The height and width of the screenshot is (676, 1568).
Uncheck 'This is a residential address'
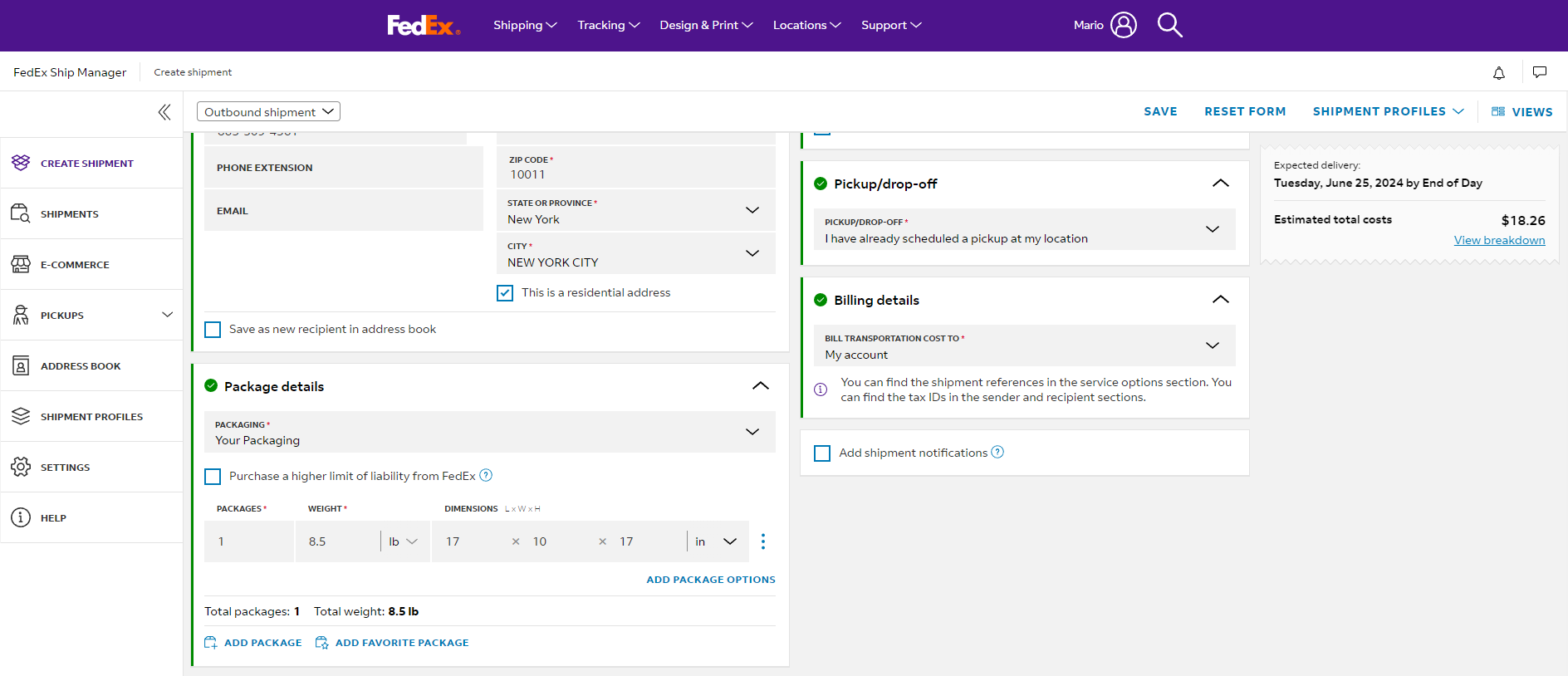(x=505, y=293)
